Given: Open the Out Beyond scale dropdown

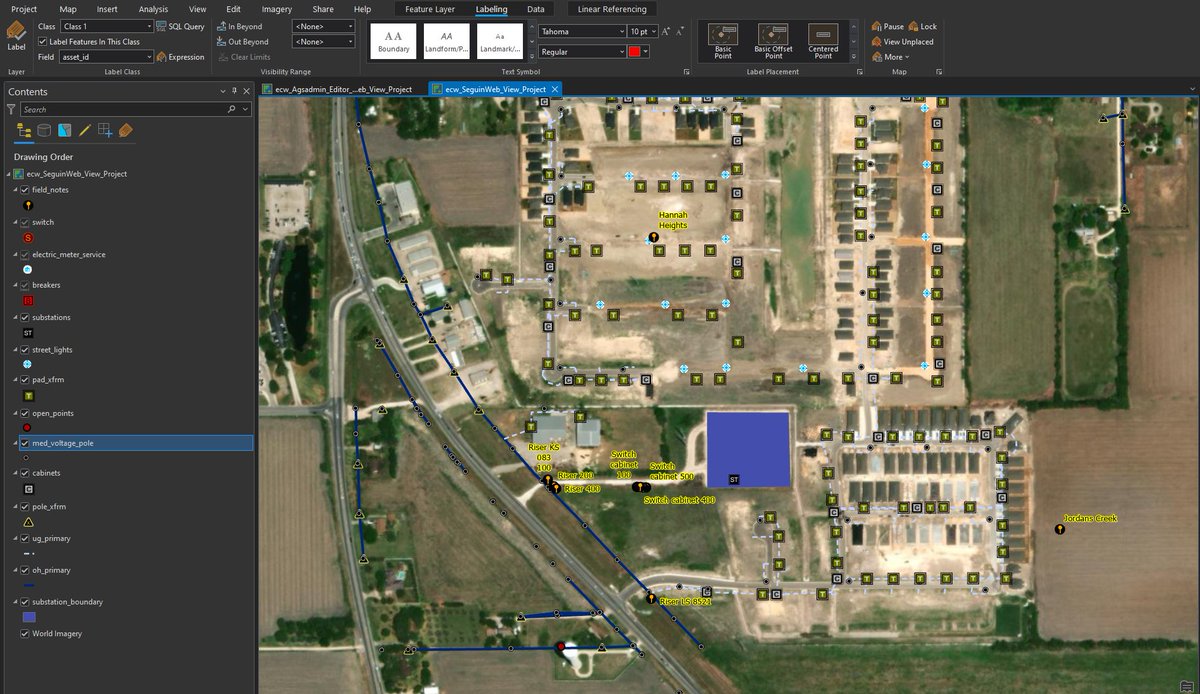Looking at the screenshot, I should tap(323, 42).
